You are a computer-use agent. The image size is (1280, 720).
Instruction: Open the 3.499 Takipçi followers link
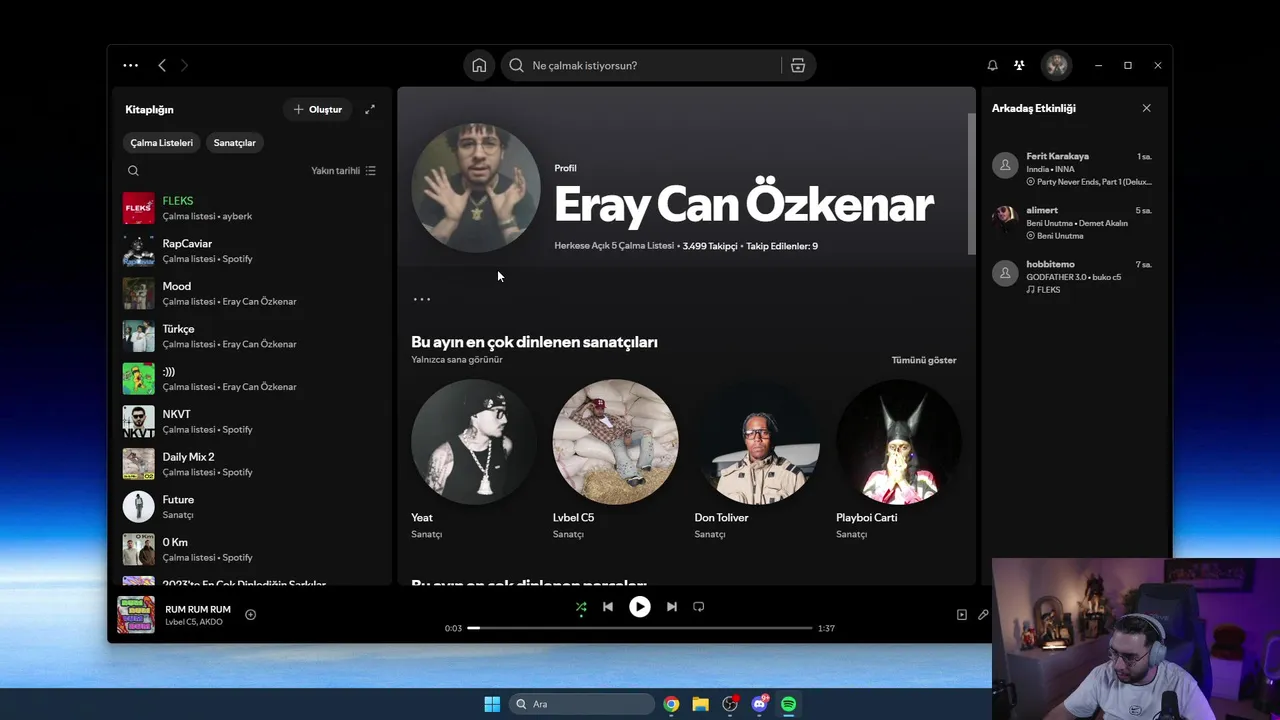(710, 246)
